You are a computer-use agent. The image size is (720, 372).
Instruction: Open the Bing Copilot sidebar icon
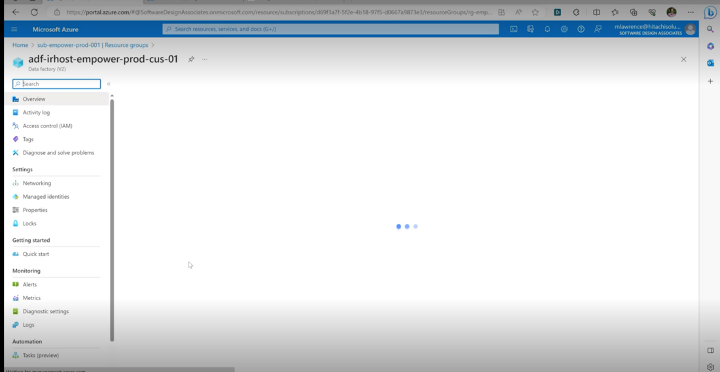[710, 13]
